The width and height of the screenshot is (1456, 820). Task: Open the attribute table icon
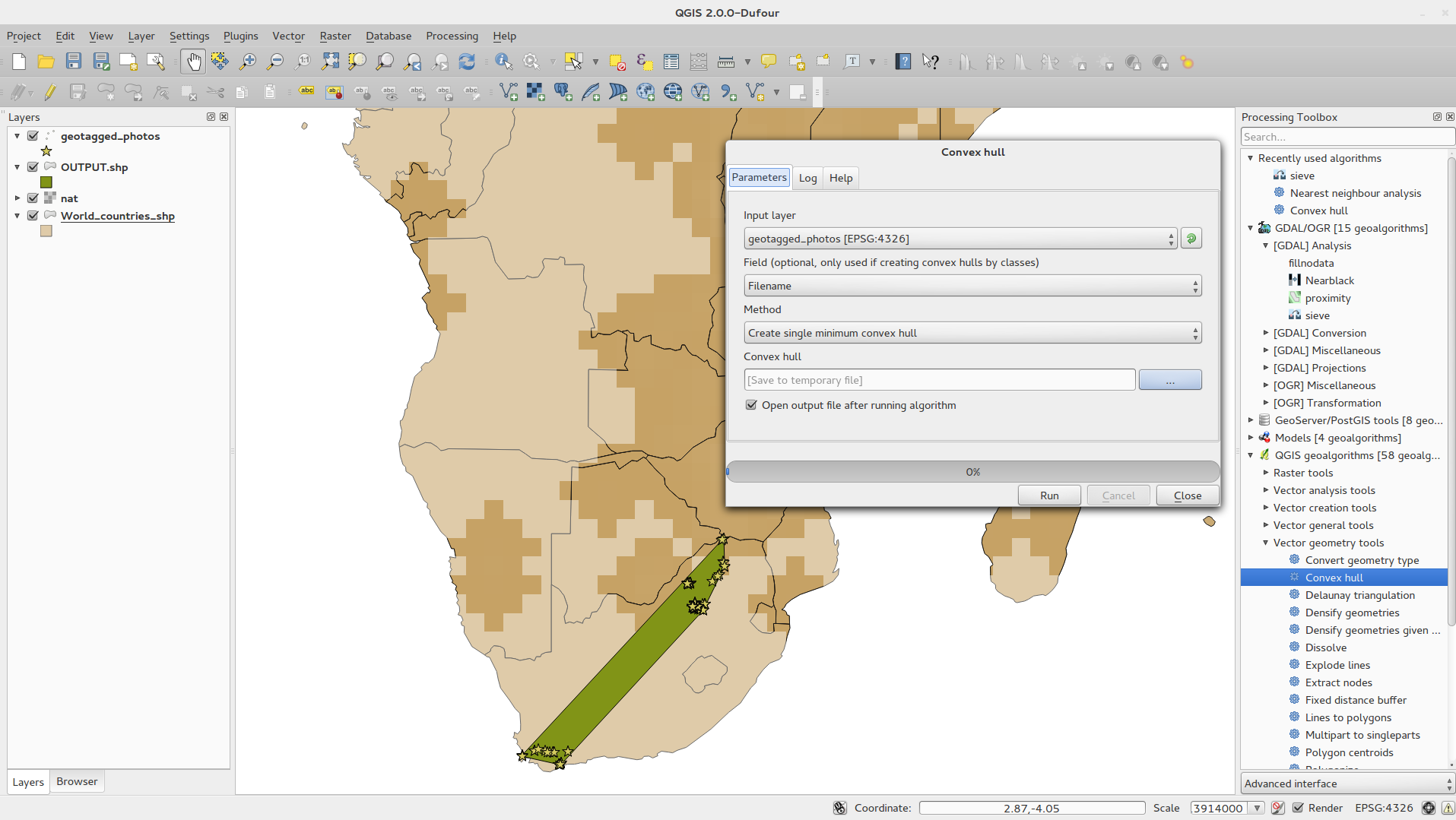(671, 62)
